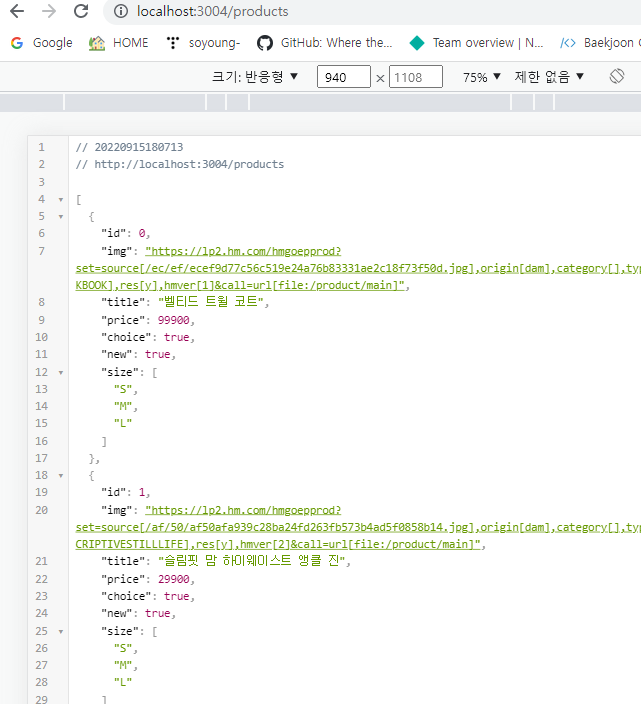This screenshot has height=704, width=641.
Task: Click the title text "벨티드 트윌 코트"
Action: point(211,301)
